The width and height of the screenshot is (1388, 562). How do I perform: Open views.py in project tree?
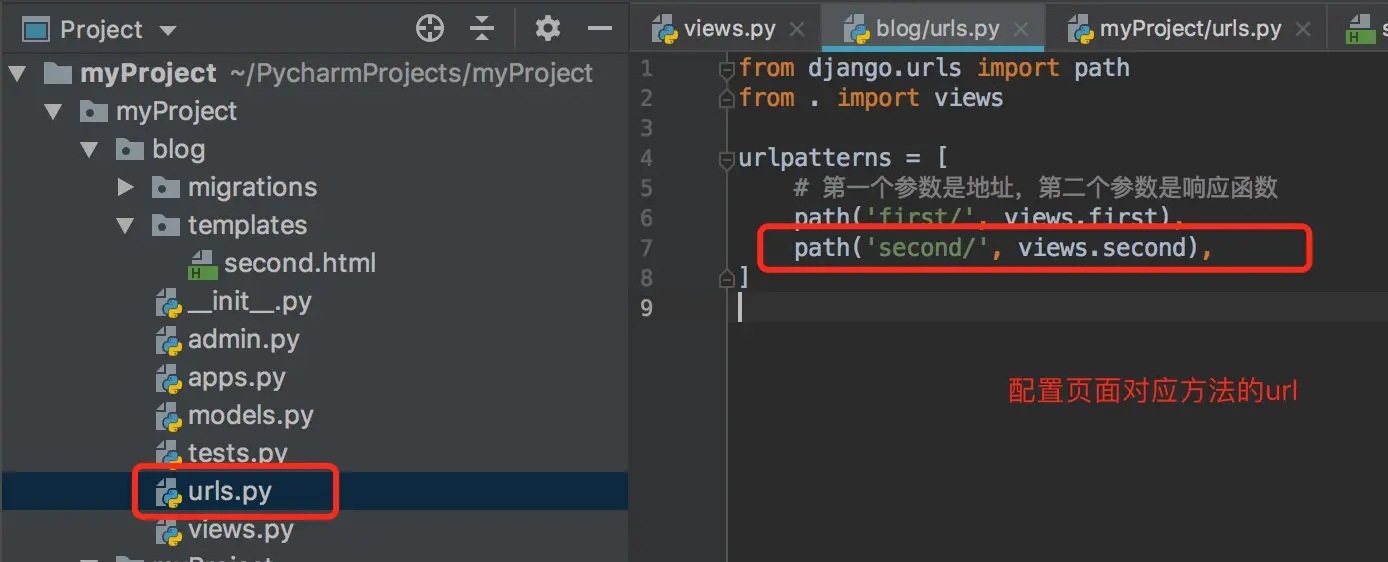[240, 530]
